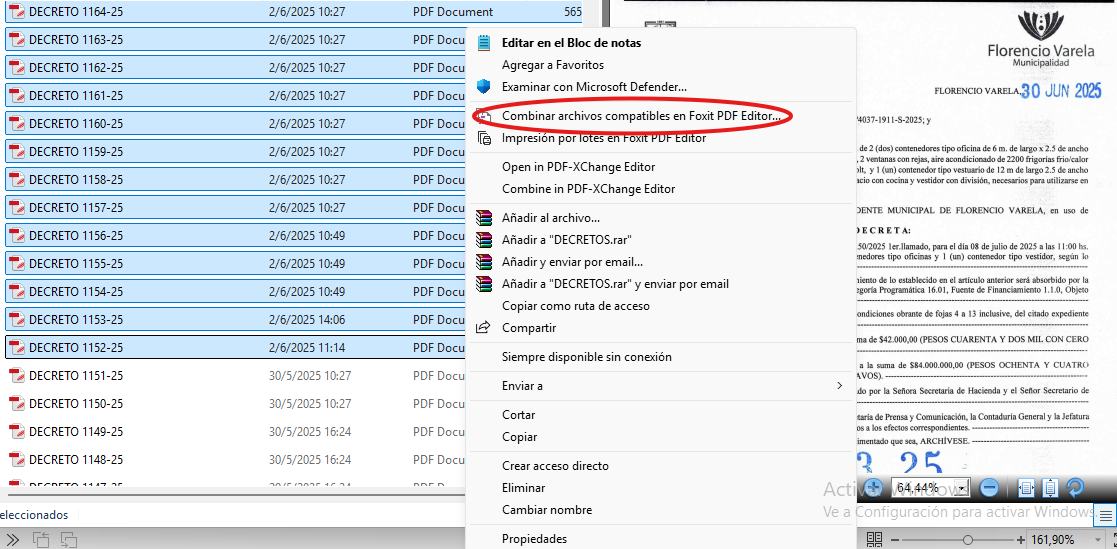1117x549 pixels.
Task: Select the file name DECRETO 1149-25
Action: (76, 432)
